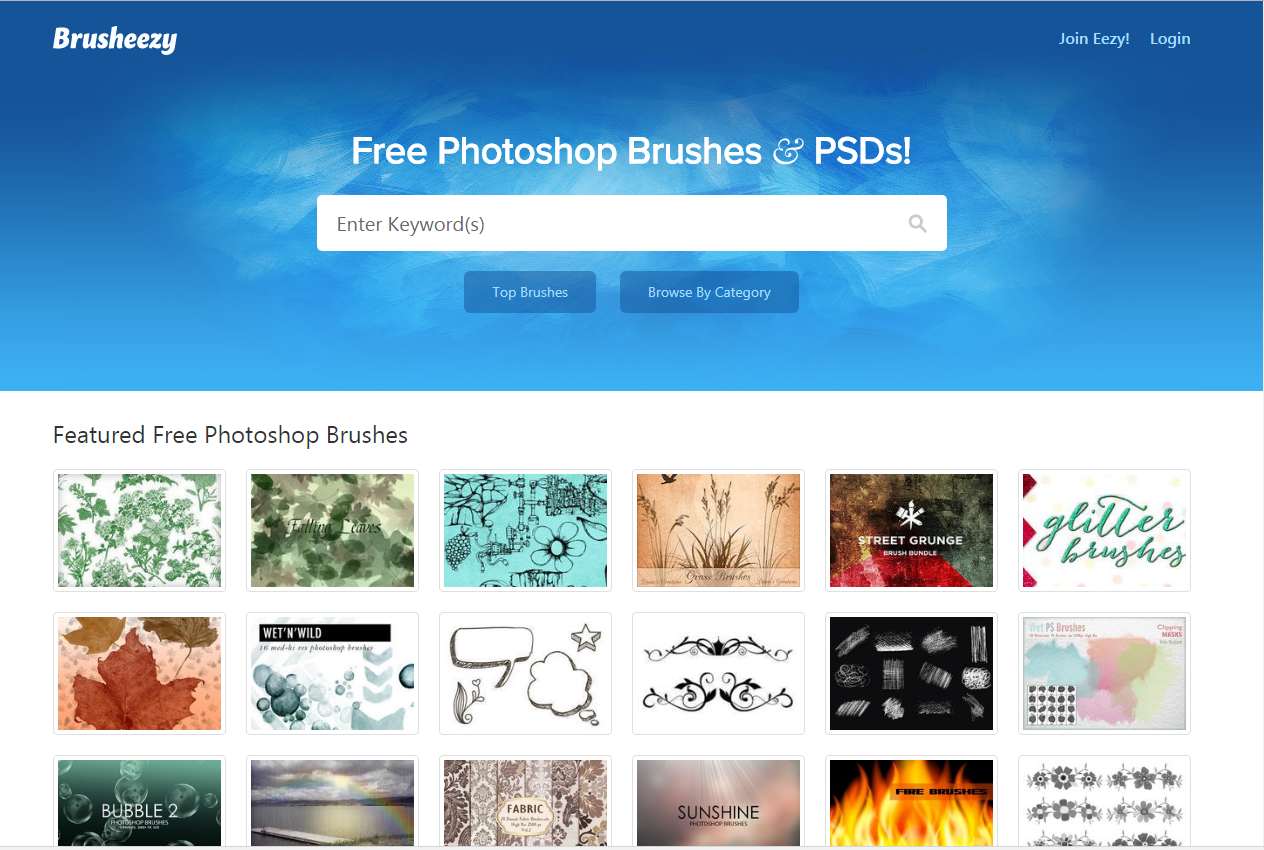Screen dimensions: 1264x850
Task: Open the Grass Brushes thumbnail
Action: [x=718, y=530]
